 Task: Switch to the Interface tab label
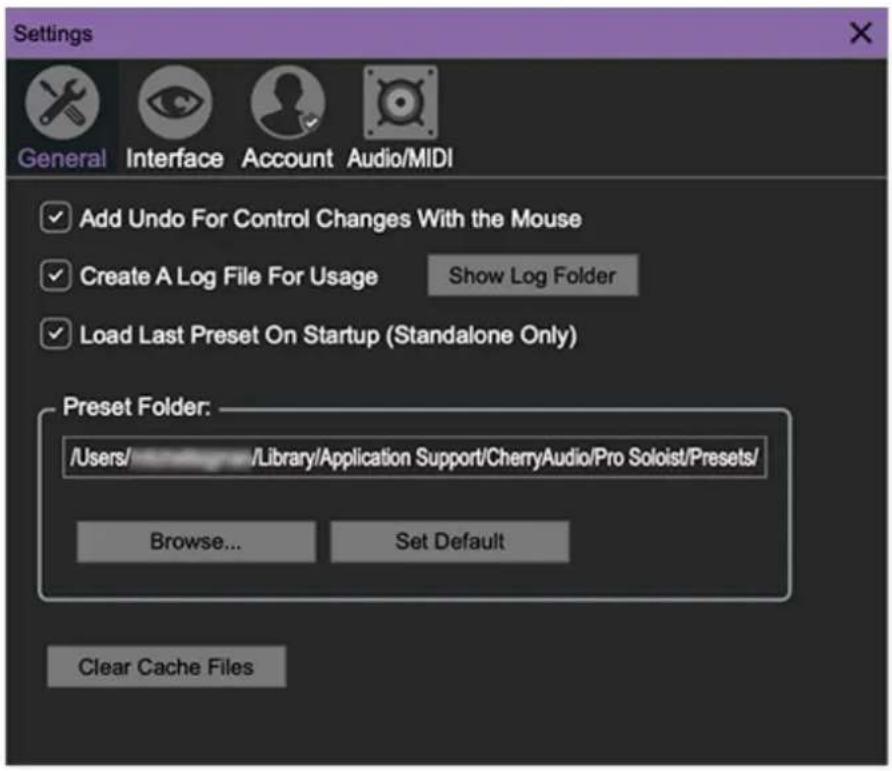point(175,158)
